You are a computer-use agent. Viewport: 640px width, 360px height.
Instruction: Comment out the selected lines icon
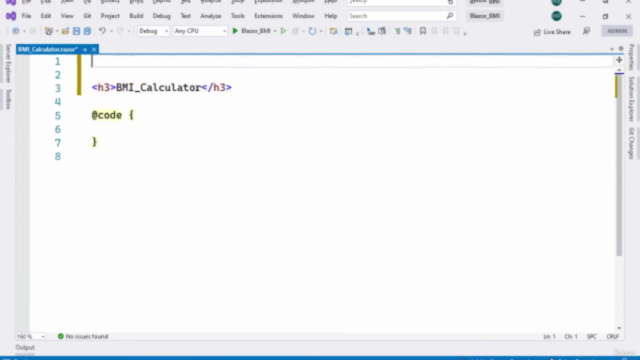(x=397, y=31)
